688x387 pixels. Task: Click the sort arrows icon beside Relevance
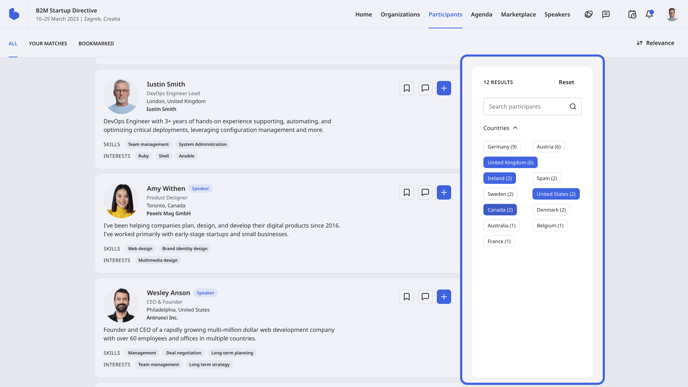click(639, 43)
